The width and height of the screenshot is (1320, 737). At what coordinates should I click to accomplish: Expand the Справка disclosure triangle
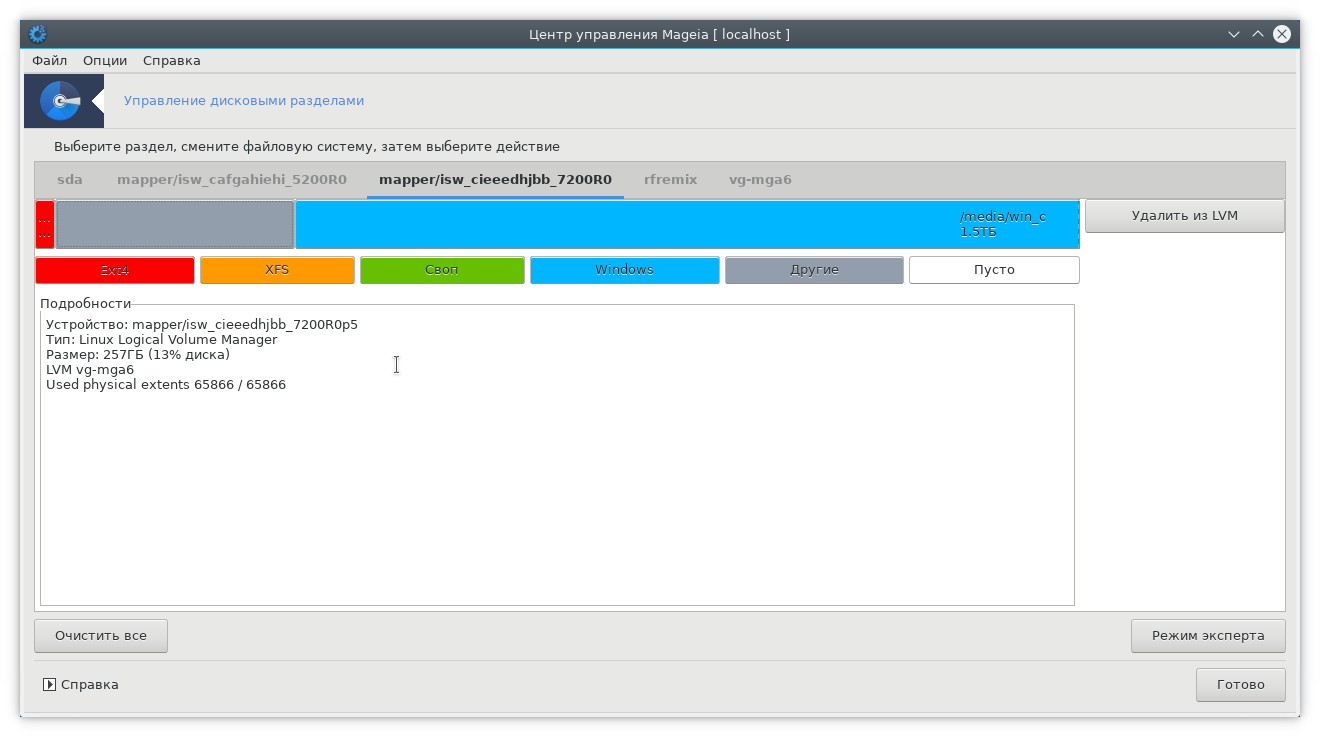49,685
